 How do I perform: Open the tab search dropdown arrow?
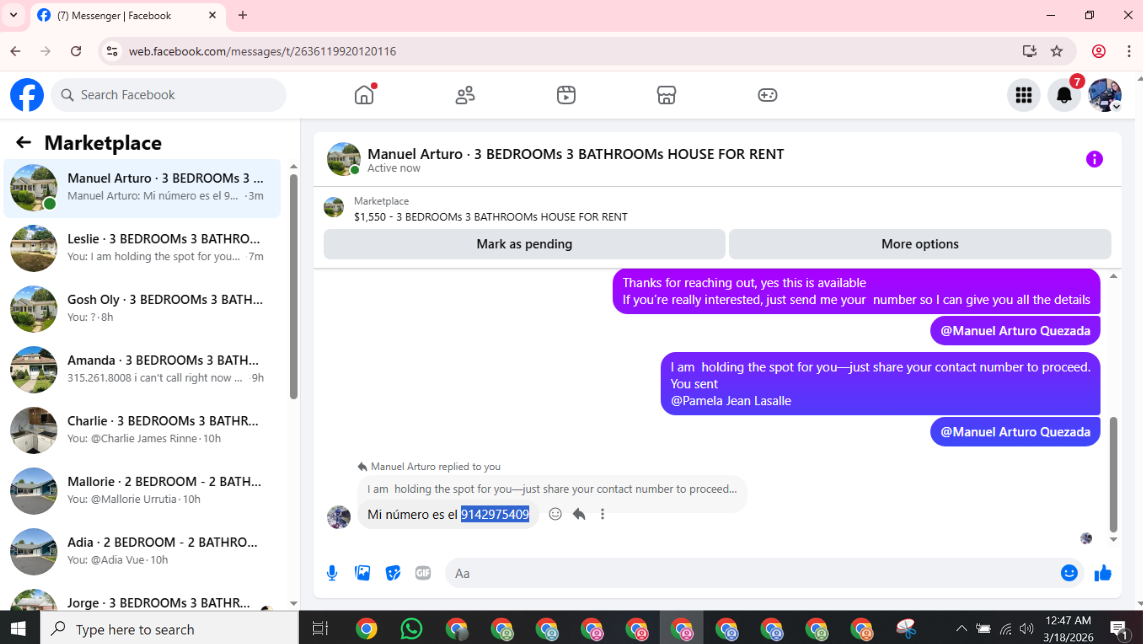(x=13, y=15)
